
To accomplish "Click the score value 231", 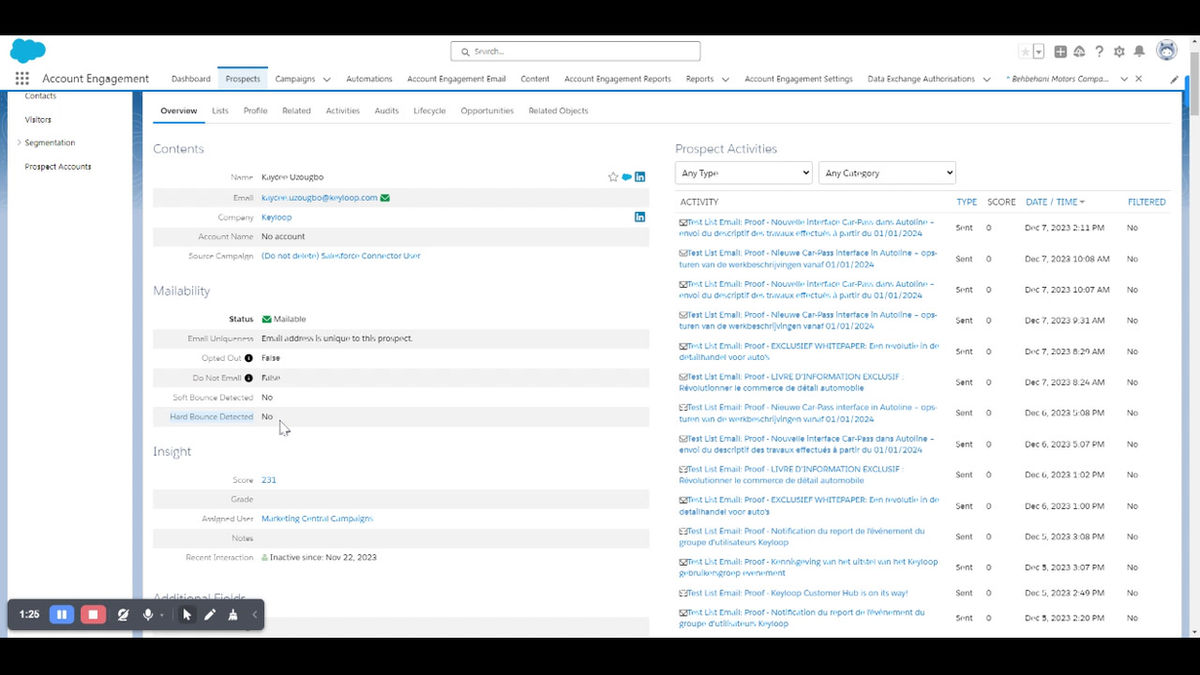I will pos(269,480).
